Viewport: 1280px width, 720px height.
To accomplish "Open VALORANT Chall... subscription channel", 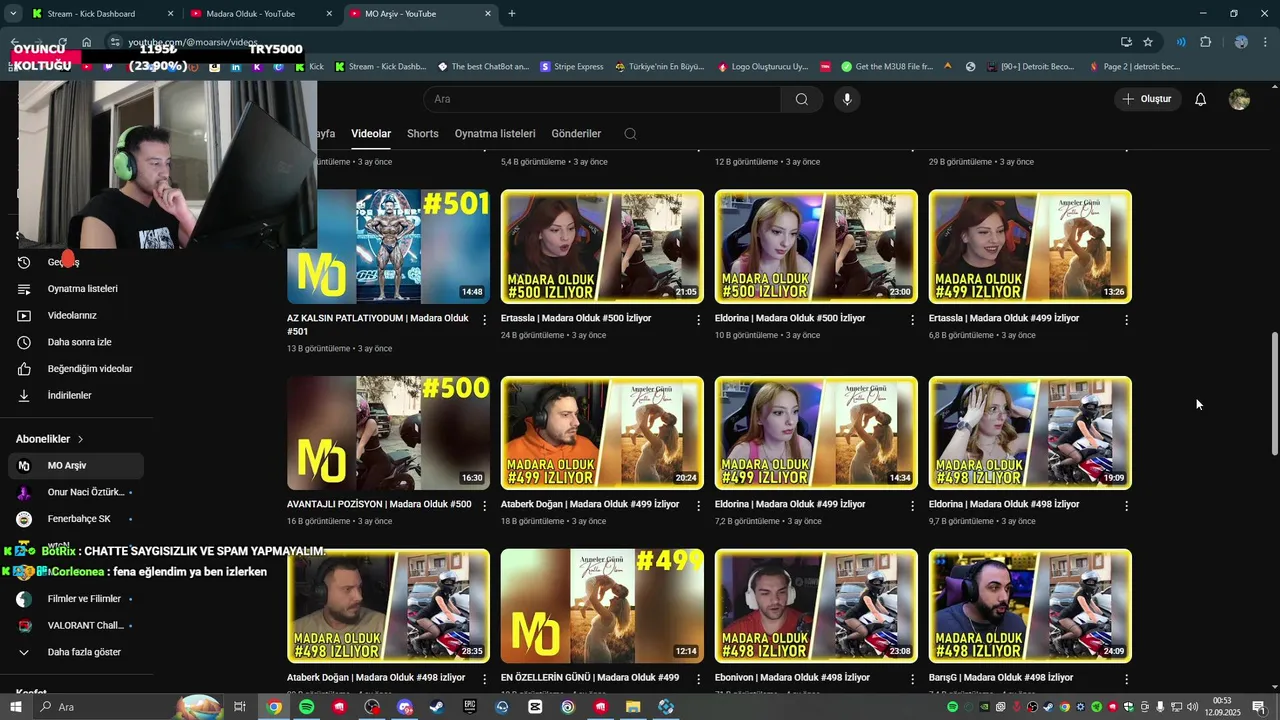I will coord(76,626).
